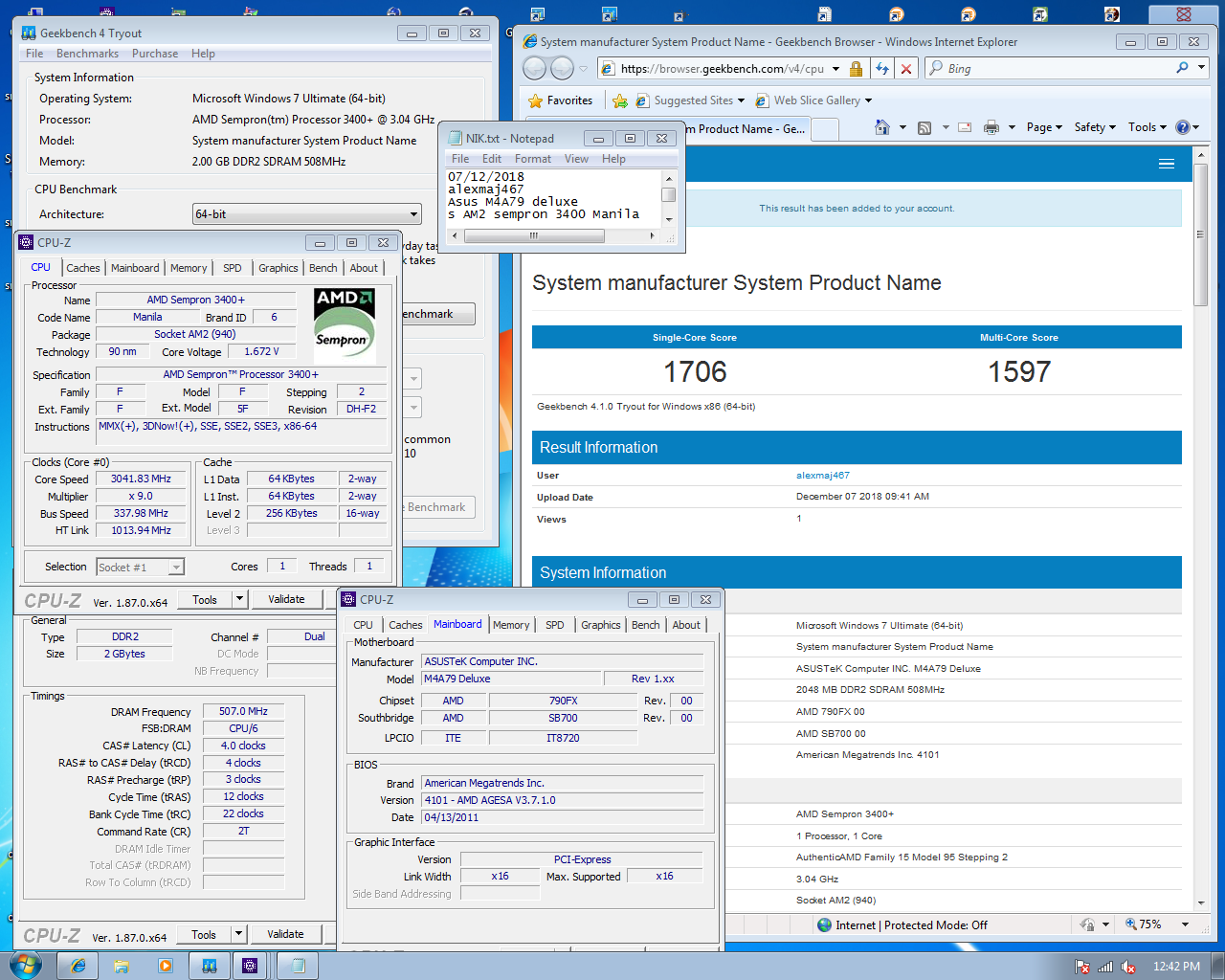Expand the address bar URL dropdown

[x=835, y=69]
